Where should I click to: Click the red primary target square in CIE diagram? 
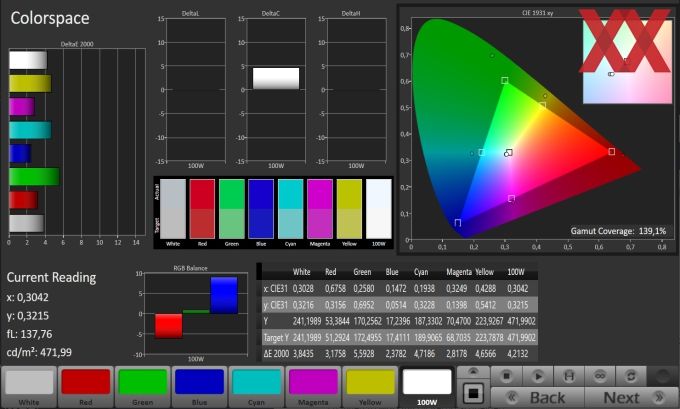click(611, 151)
